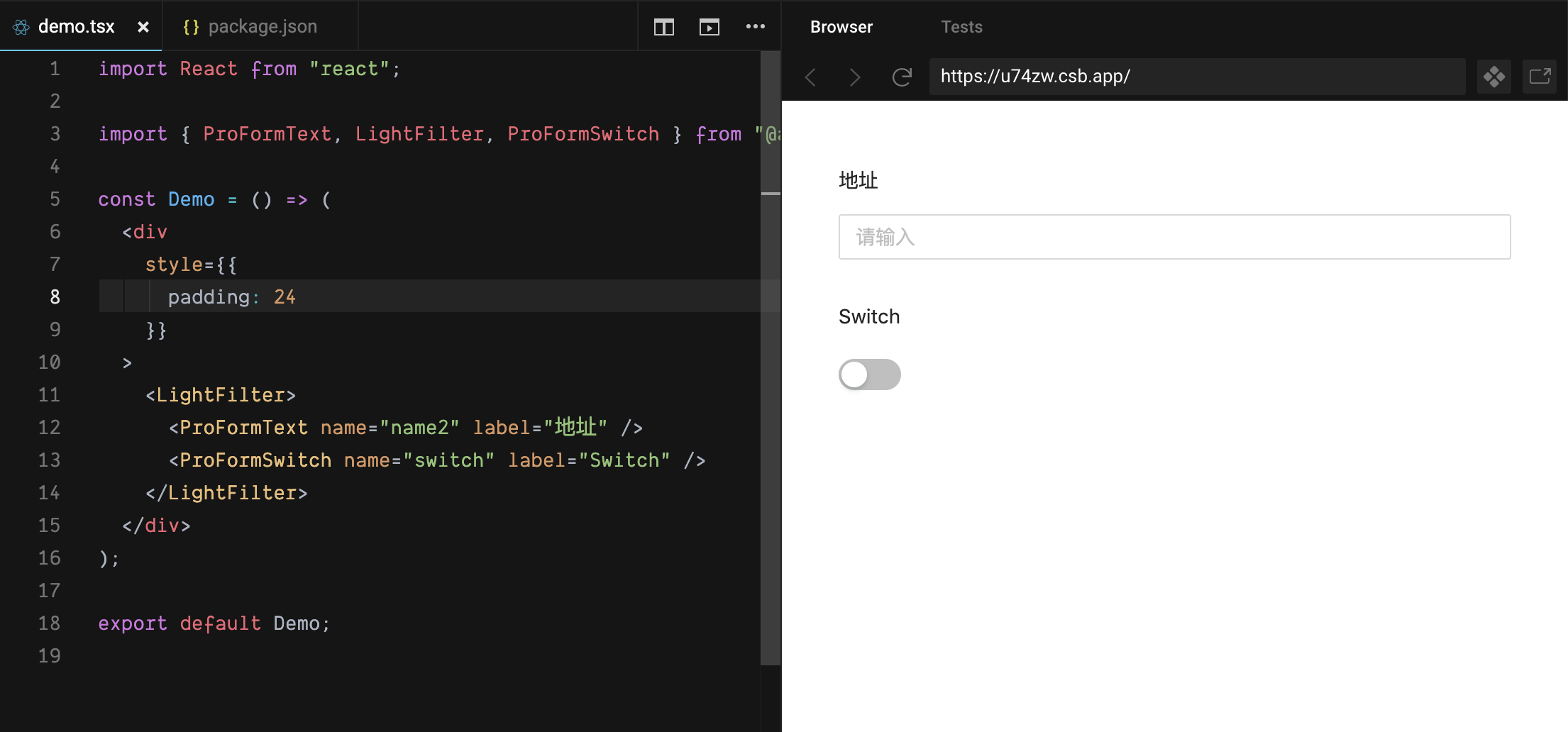Open the preview pane icon
This screenshot has height=732, width=1568.
click(709, 26)
